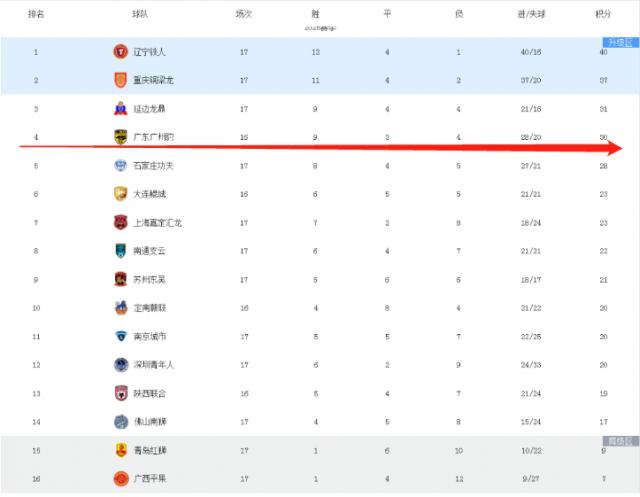The width and height of the screenshot is (640, 497).
Task: Select the 广东广州豹 team badge
Action: point(120,137)
